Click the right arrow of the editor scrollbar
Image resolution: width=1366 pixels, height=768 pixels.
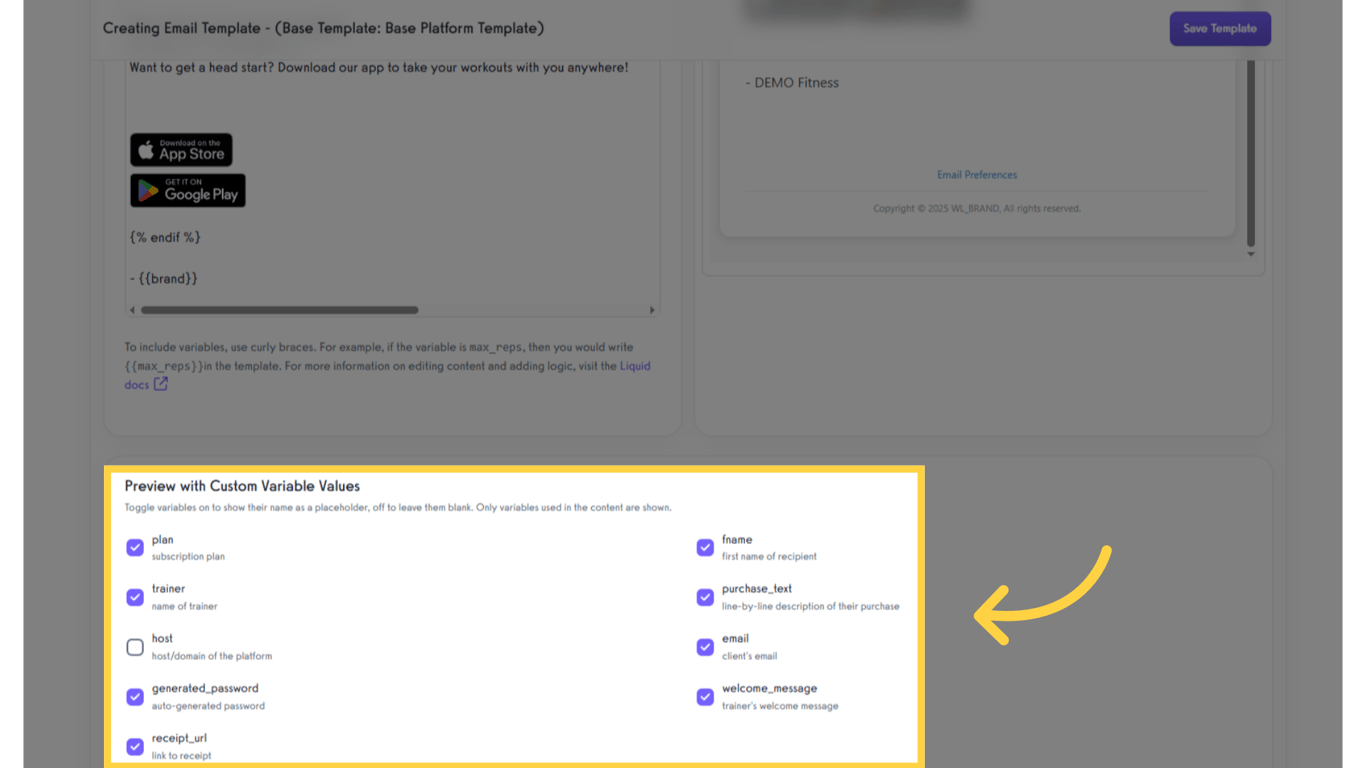[x=651, y=309]
